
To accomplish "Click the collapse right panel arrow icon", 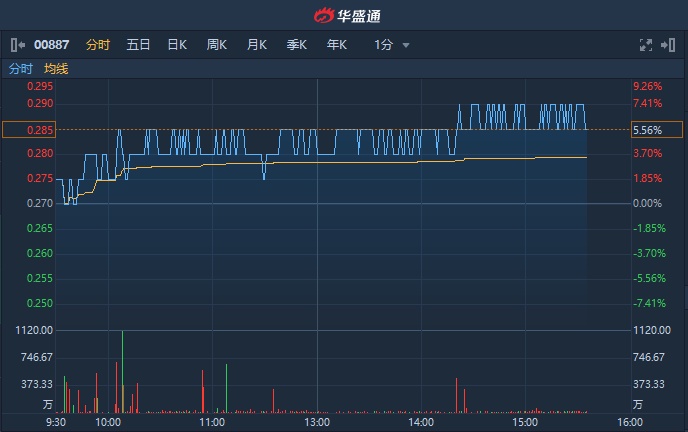I will pyautogui.click(x=668, y=45).
